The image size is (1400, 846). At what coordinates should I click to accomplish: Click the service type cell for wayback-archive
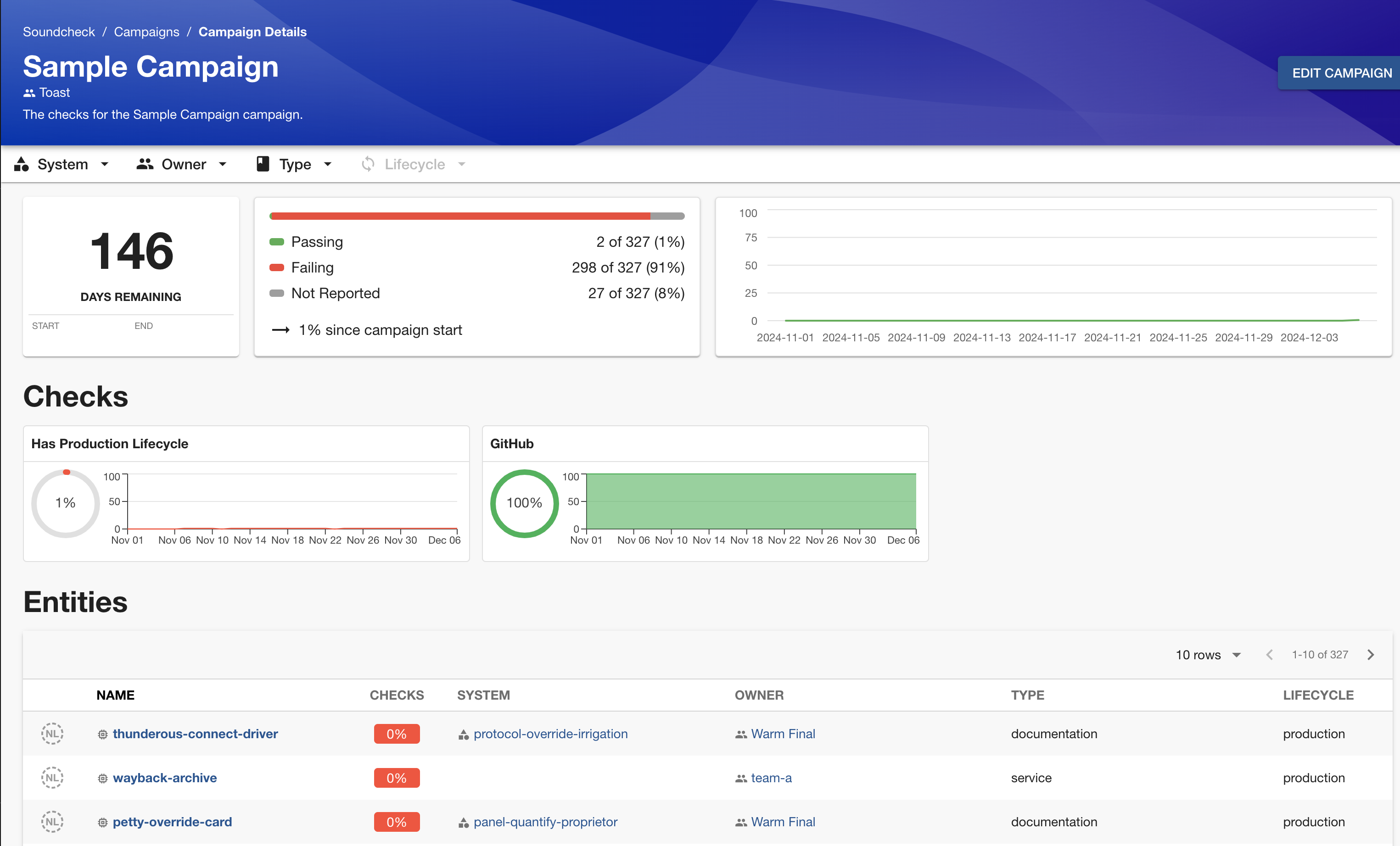coord(1031,778)
